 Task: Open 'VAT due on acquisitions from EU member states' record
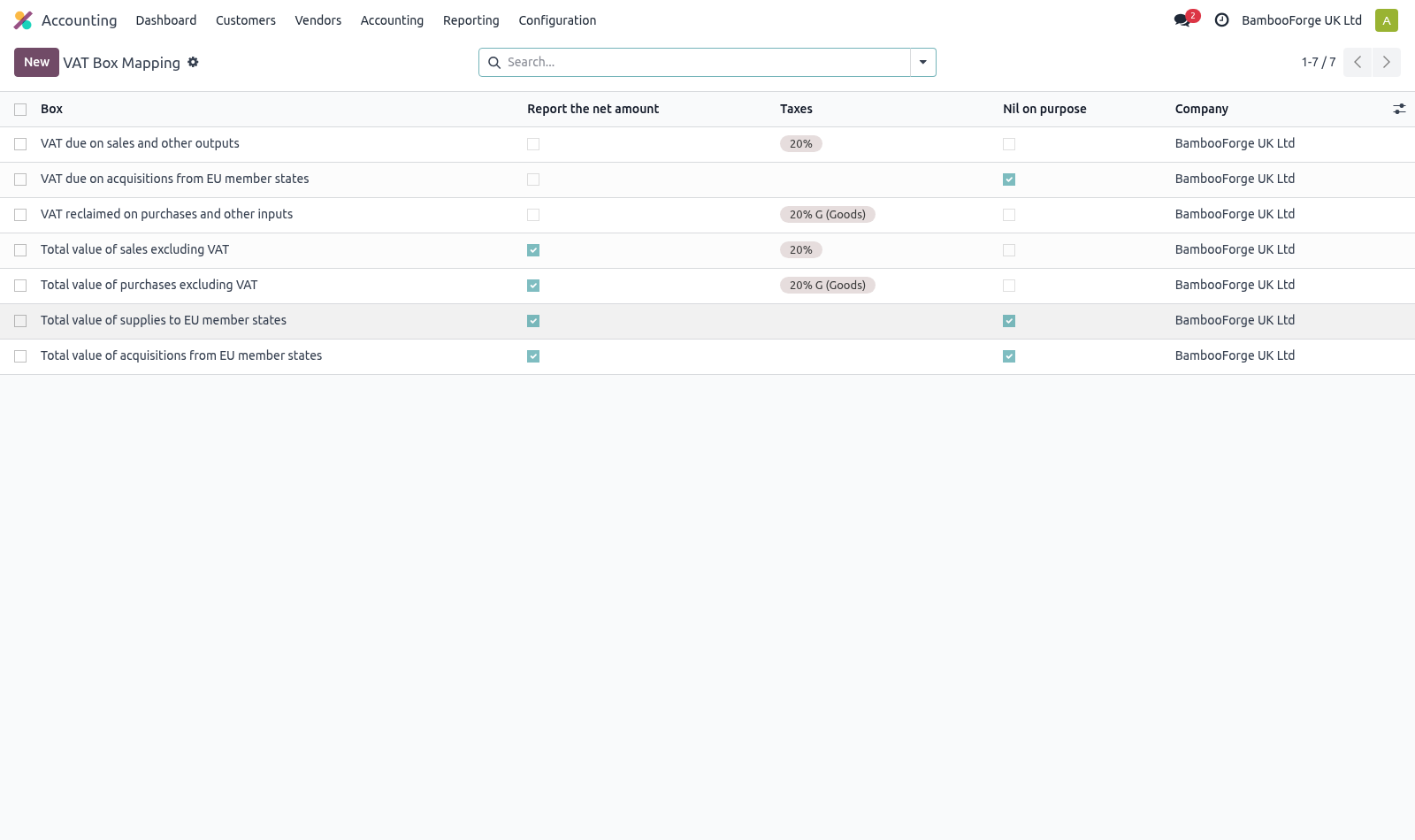(x=175, y=179)
